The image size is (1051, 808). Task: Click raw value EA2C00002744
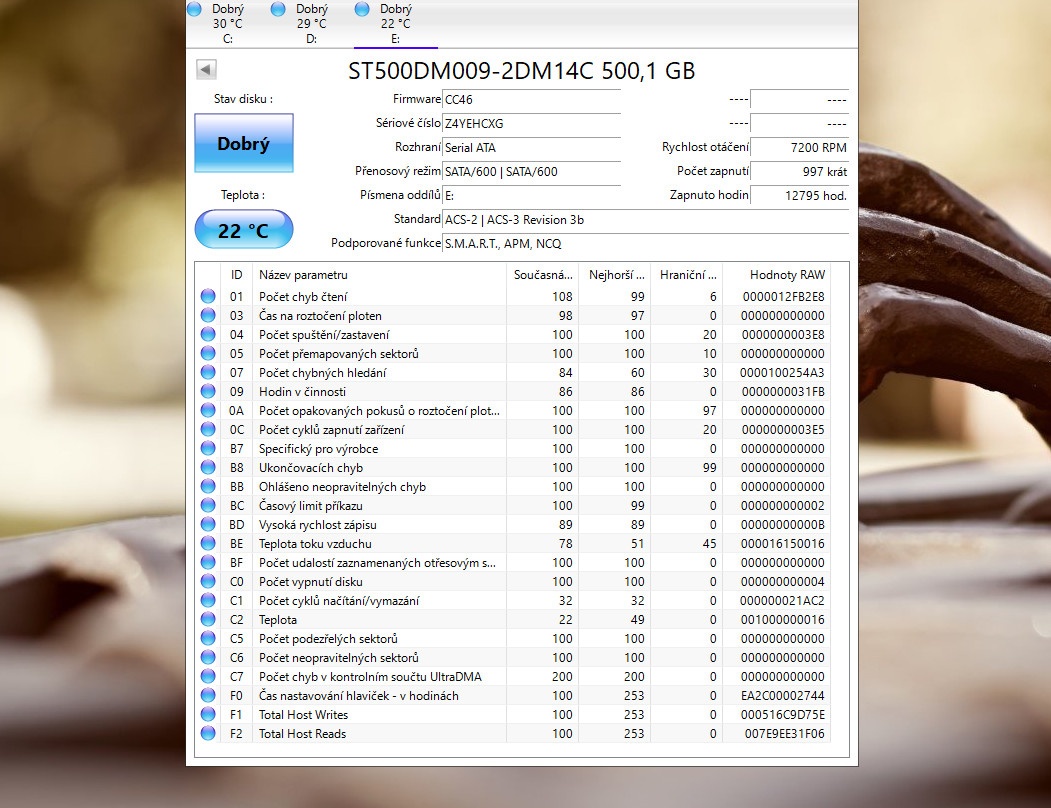(783, 696)
